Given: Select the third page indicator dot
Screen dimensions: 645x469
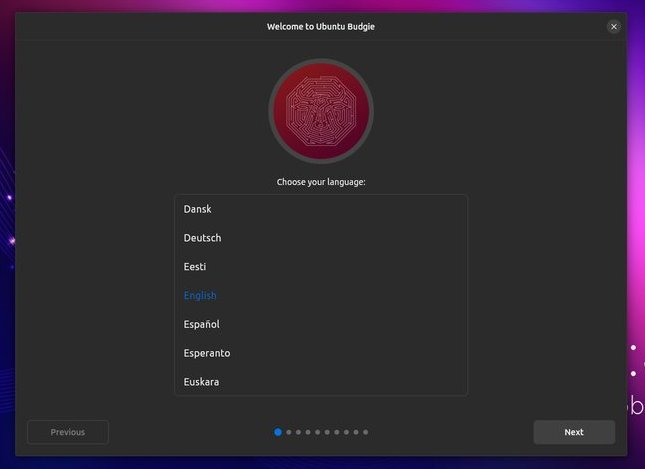Looking at the screenshot, I should (x=298, y=432).
